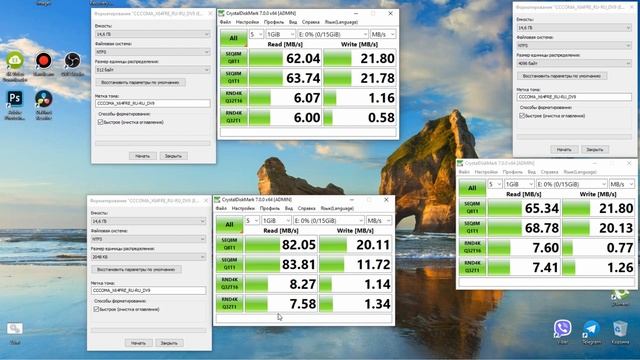
Task: Open the allocation unit size dropdown showing 2048 КБ
Action: (149, 257)
